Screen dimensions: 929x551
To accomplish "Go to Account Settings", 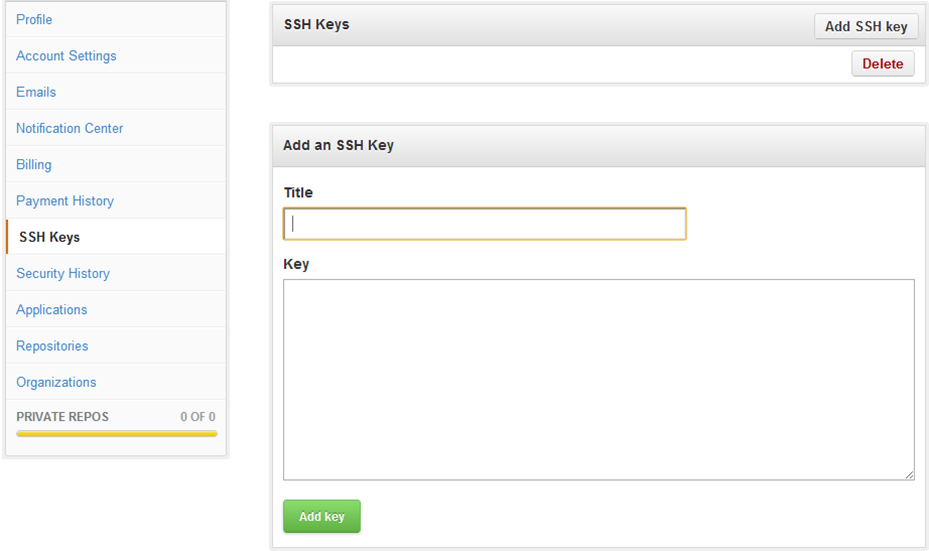I will point(66,56).
